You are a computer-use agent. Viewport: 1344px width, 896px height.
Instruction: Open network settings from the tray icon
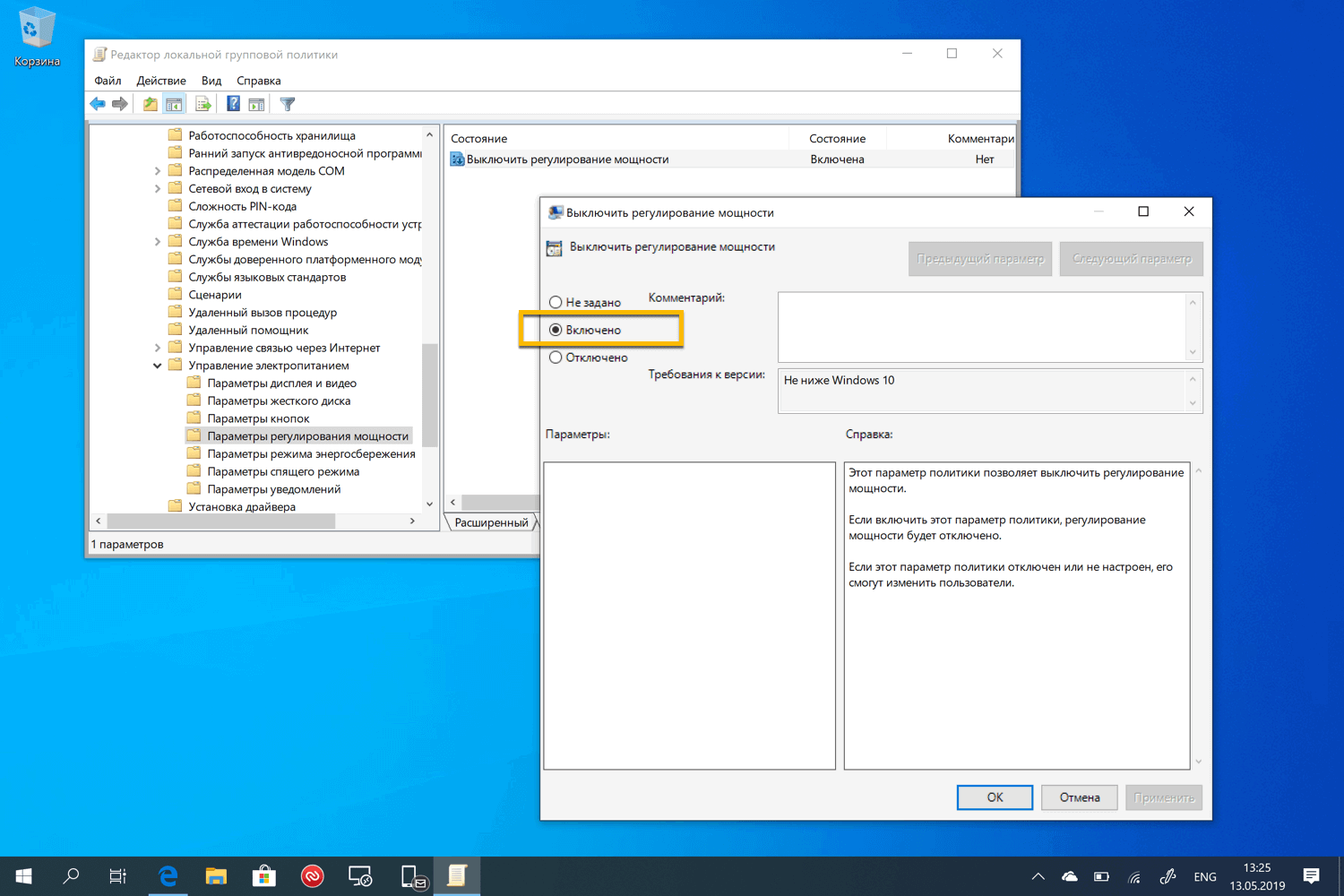pyautogui.click(x=1134, y=876)
